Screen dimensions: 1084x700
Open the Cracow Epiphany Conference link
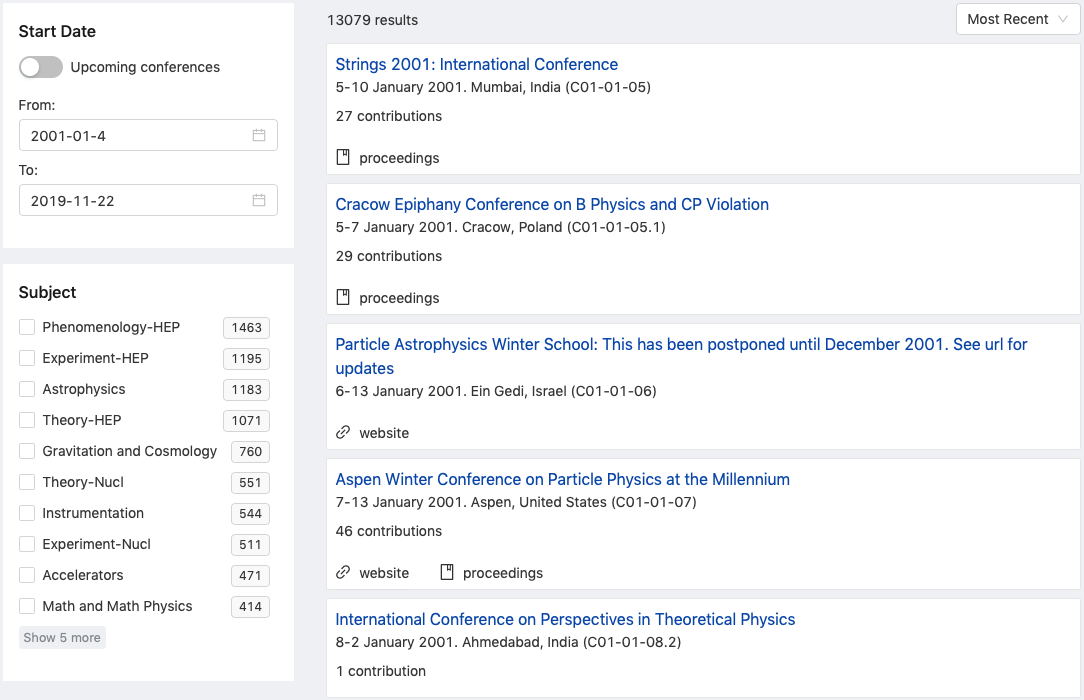point(552,204)
